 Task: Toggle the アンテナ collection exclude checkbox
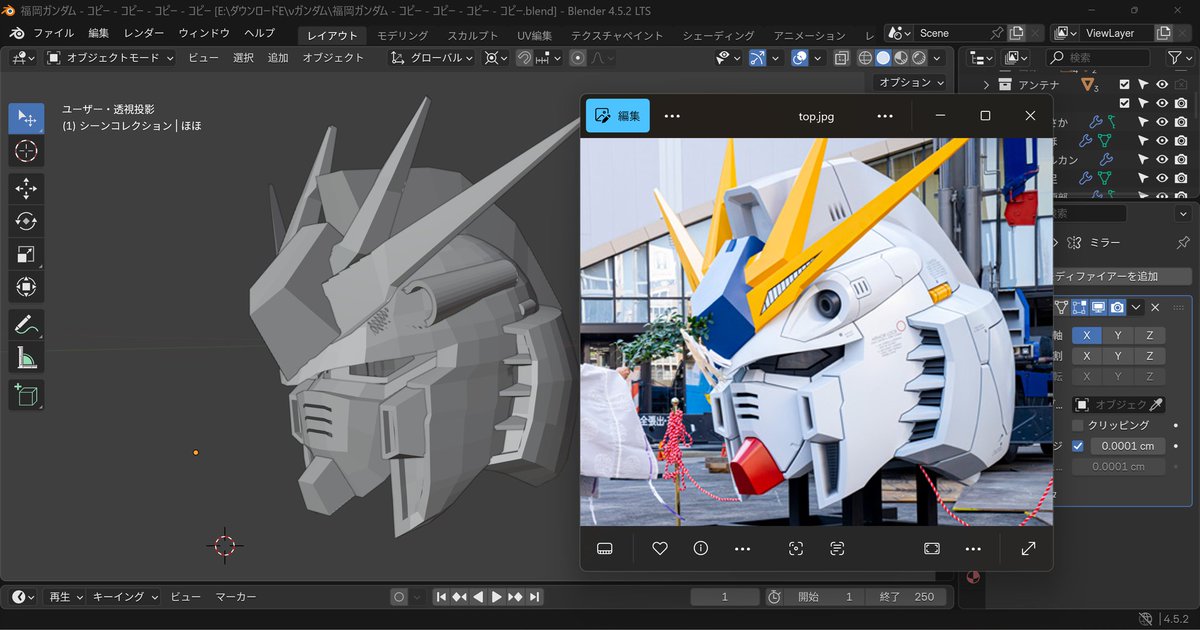click(1125, 85)
